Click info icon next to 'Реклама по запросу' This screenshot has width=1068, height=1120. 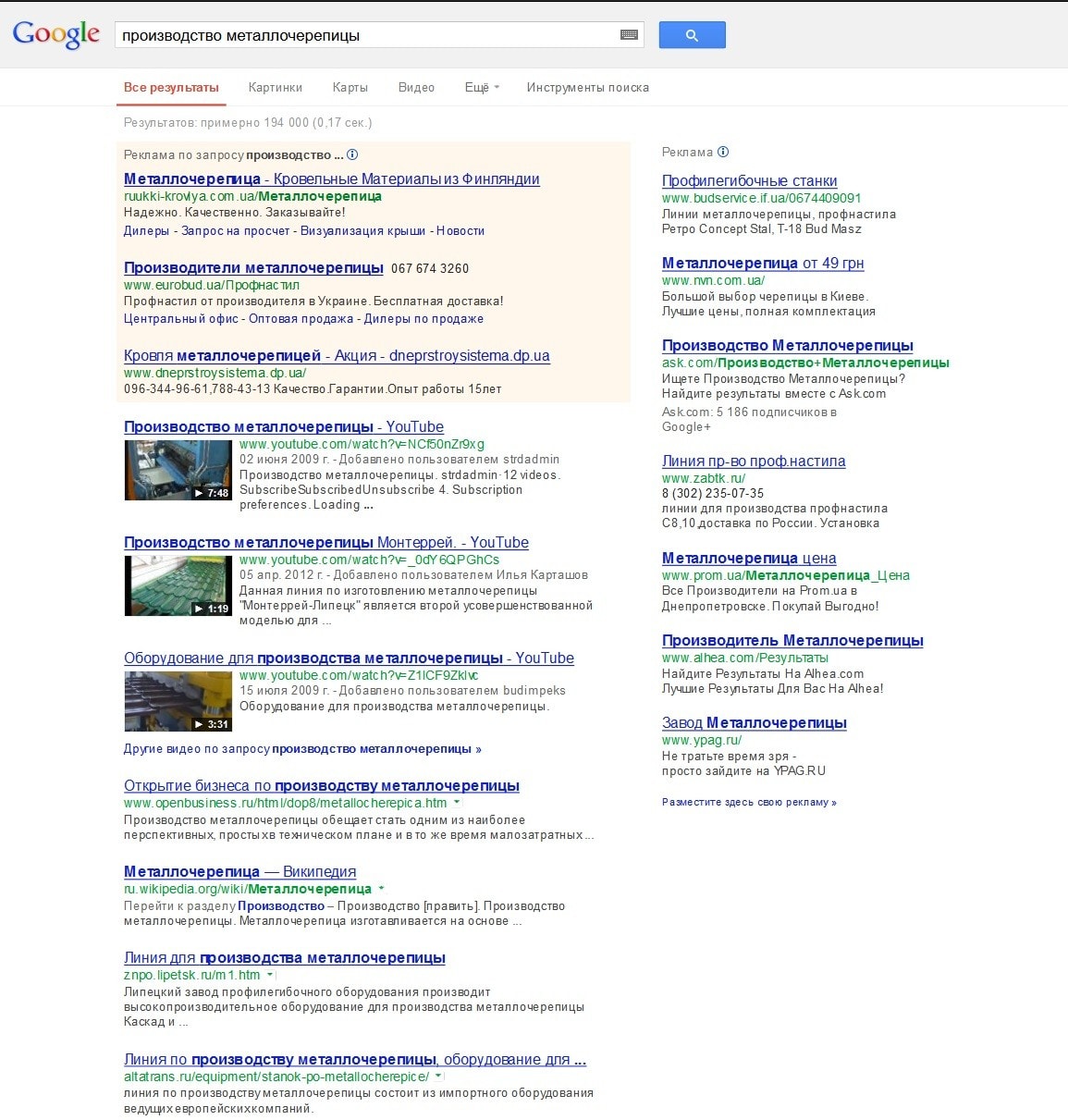click(351, 154)
